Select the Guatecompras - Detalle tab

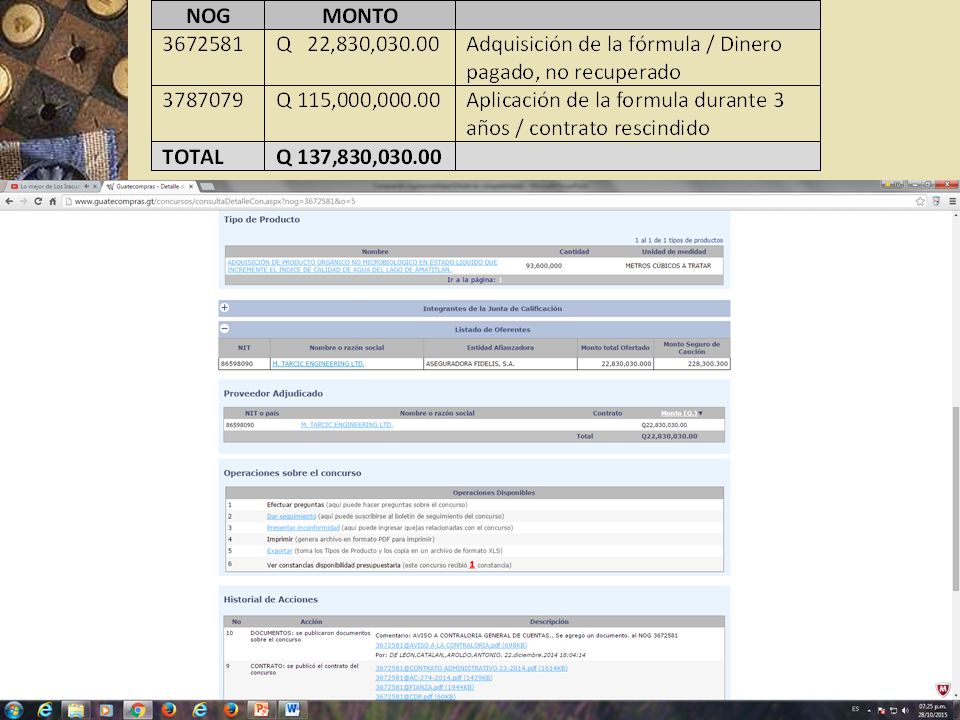coord(147,186)
